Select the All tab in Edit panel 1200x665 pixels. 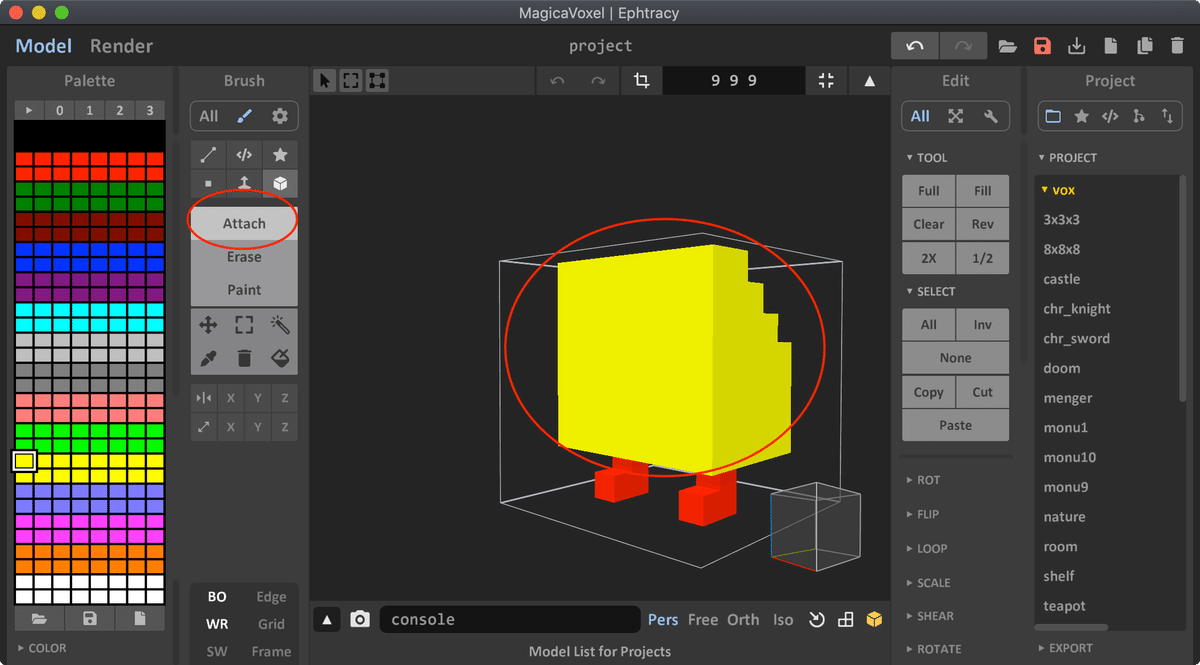[x=920, y=116]
